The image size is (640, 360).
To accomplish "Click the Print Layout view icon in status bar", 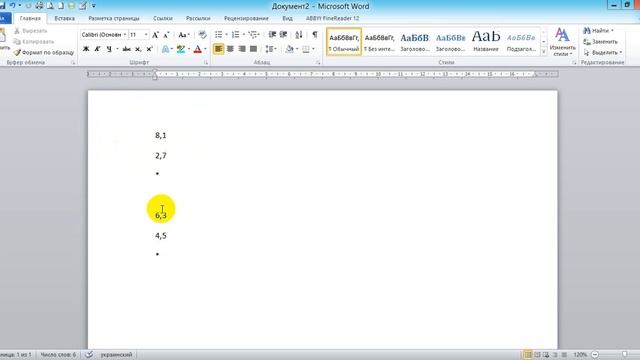I will point(528,355).
